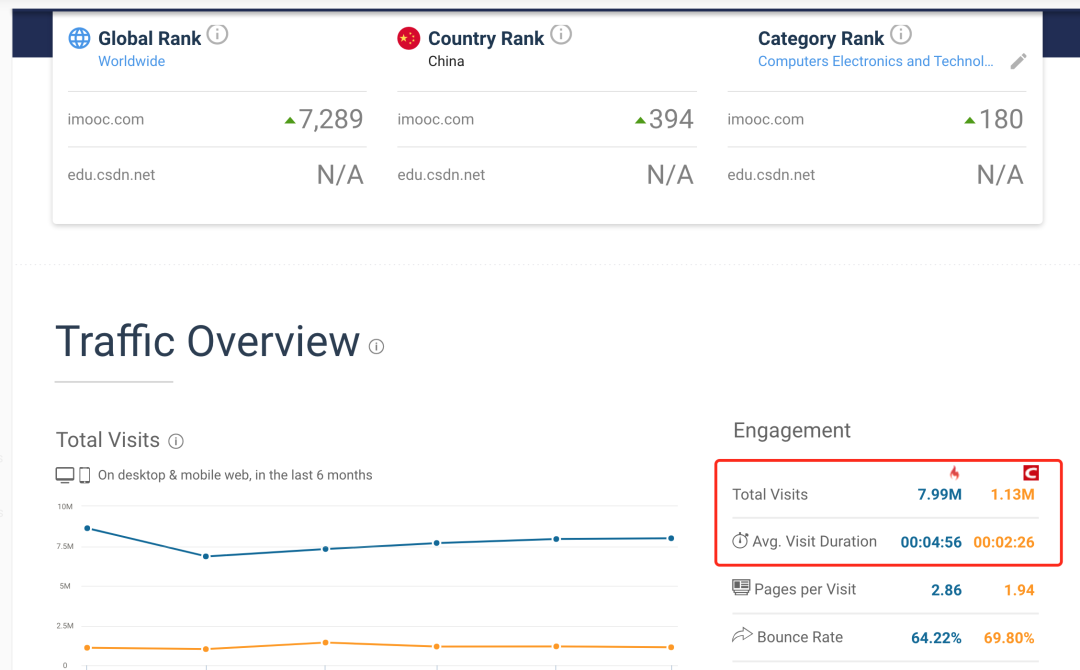Click the Worldwide link
This screenshot has width=1080, height=670.
(132, 61)
